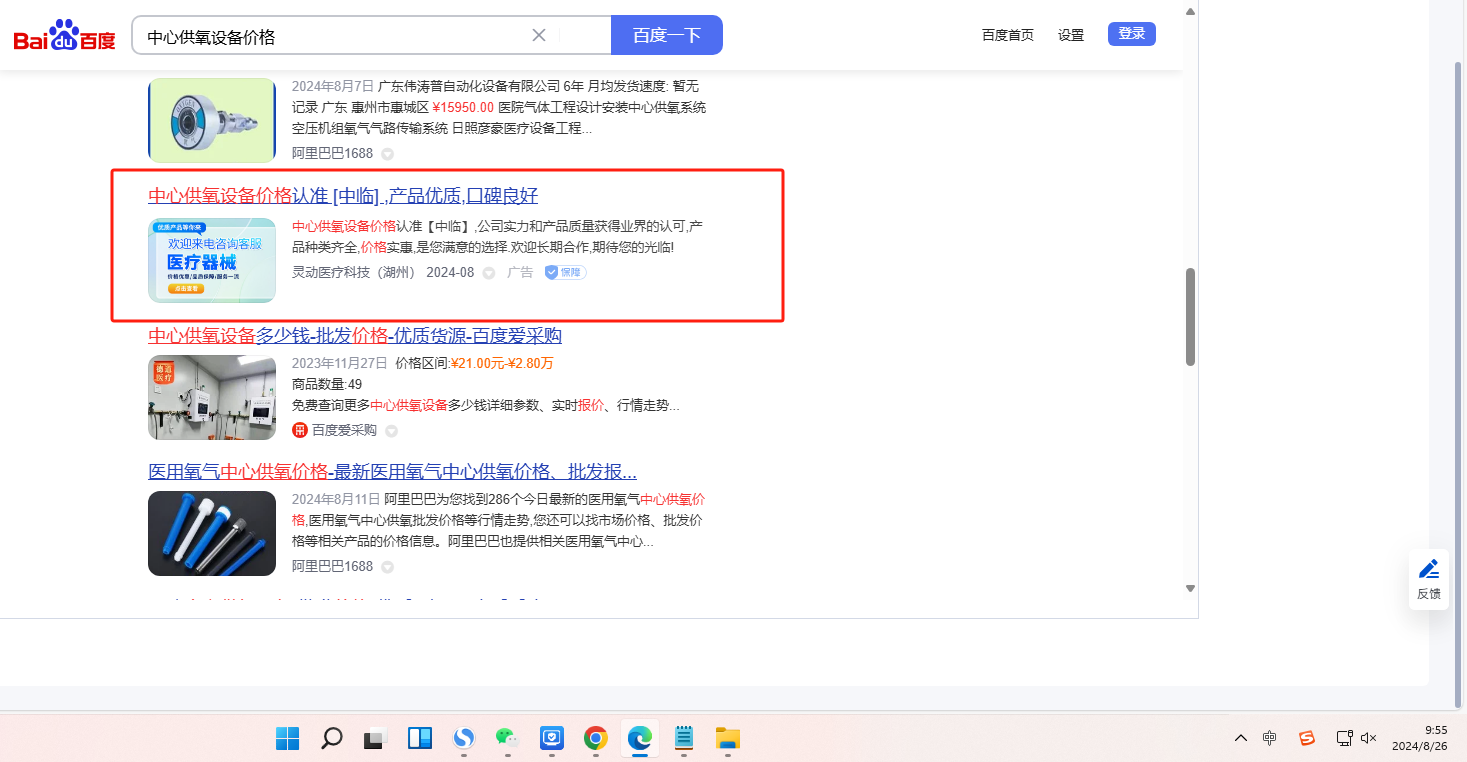
Task: Show hidden tray icons with the chevron
Action: (1241, 738)
